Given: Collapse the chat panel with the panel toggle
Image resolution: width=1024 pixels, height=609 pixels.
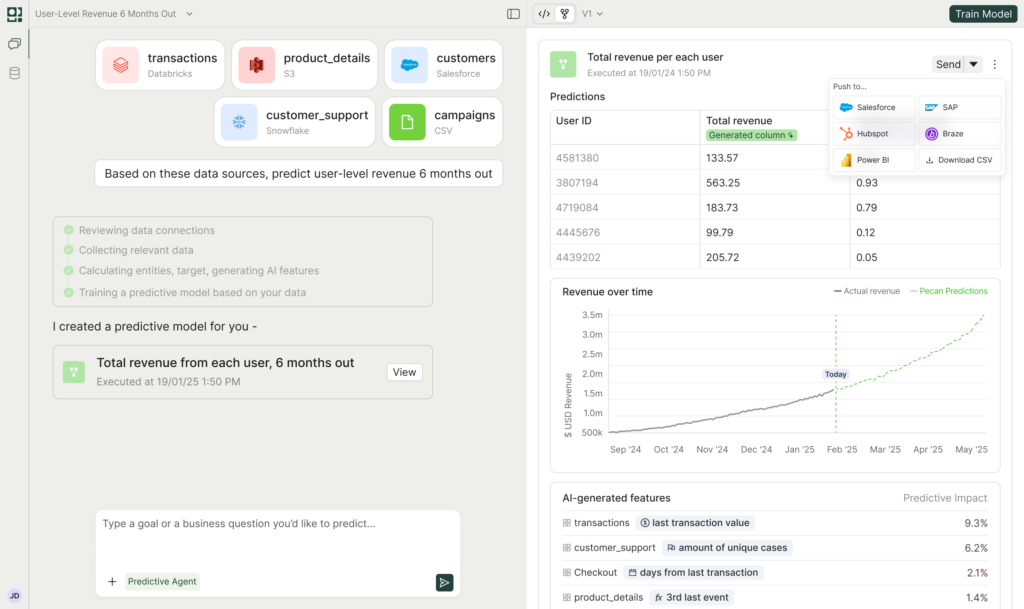Looking at the screenshot, I should click(513, 12).
